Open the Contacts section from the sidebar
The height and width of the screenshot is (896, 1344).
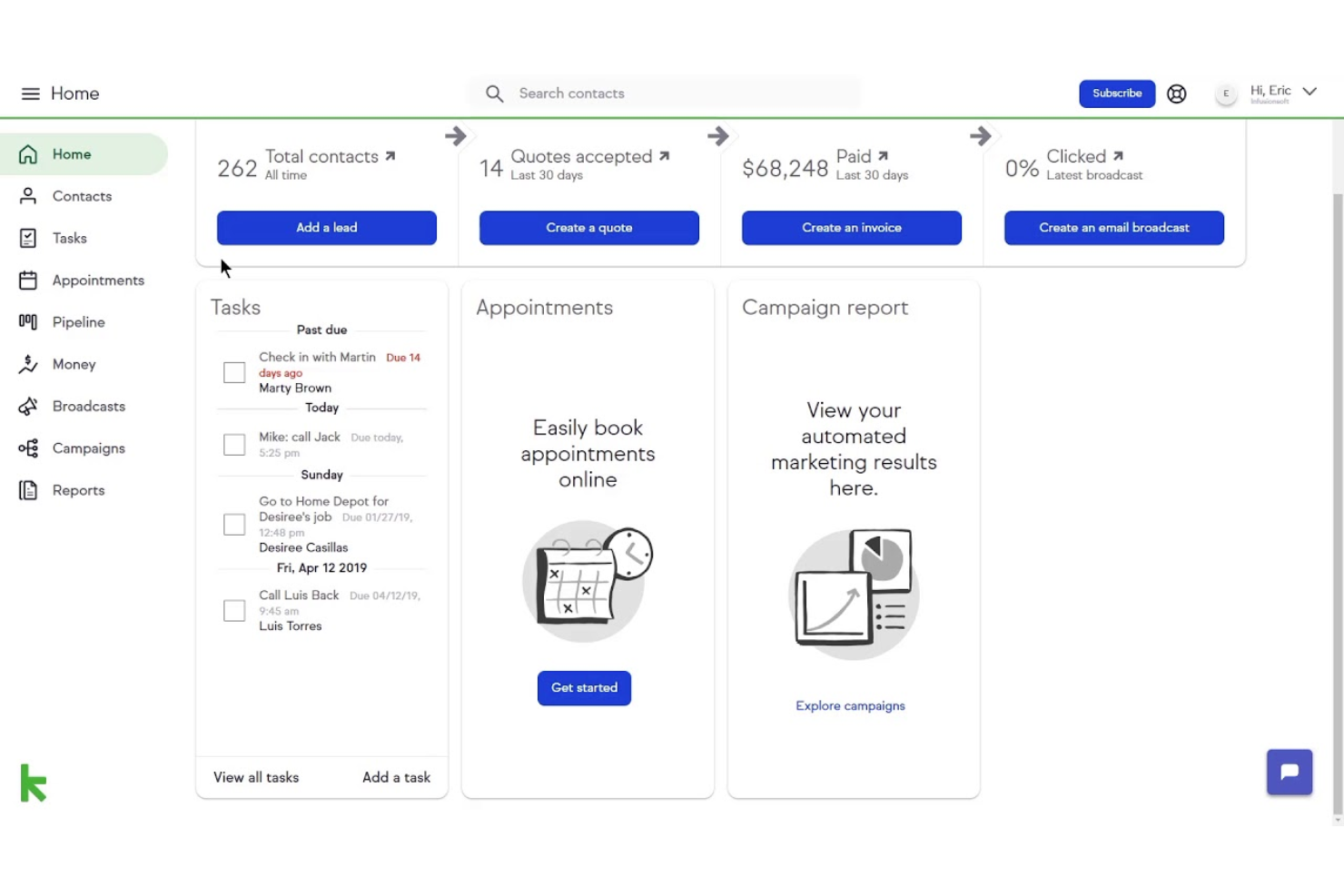click(82, 196)
